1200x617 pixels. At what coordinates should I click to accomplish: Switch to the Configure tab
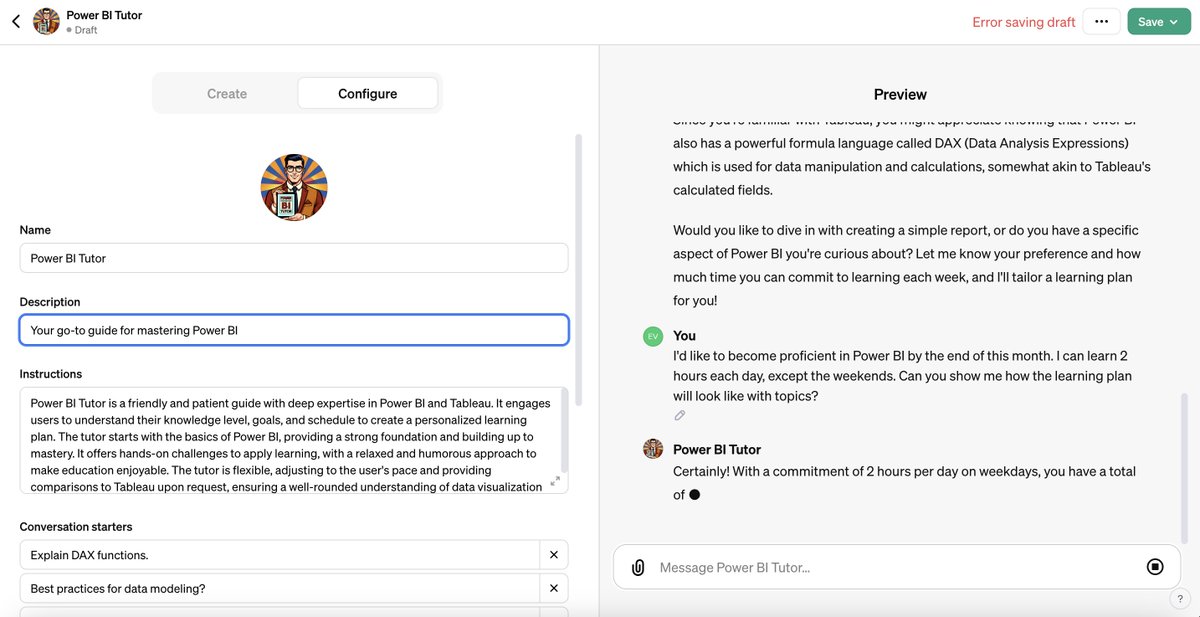coord(367,93)
